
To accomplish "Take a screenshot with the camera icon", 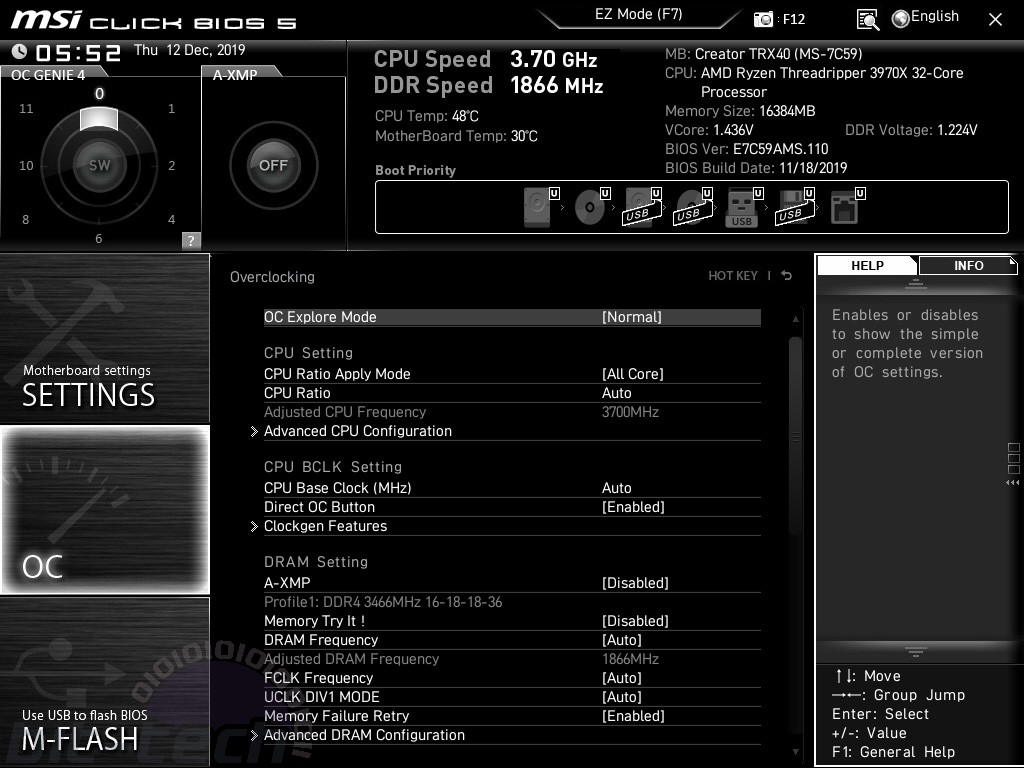I will [x=763, y=19].
